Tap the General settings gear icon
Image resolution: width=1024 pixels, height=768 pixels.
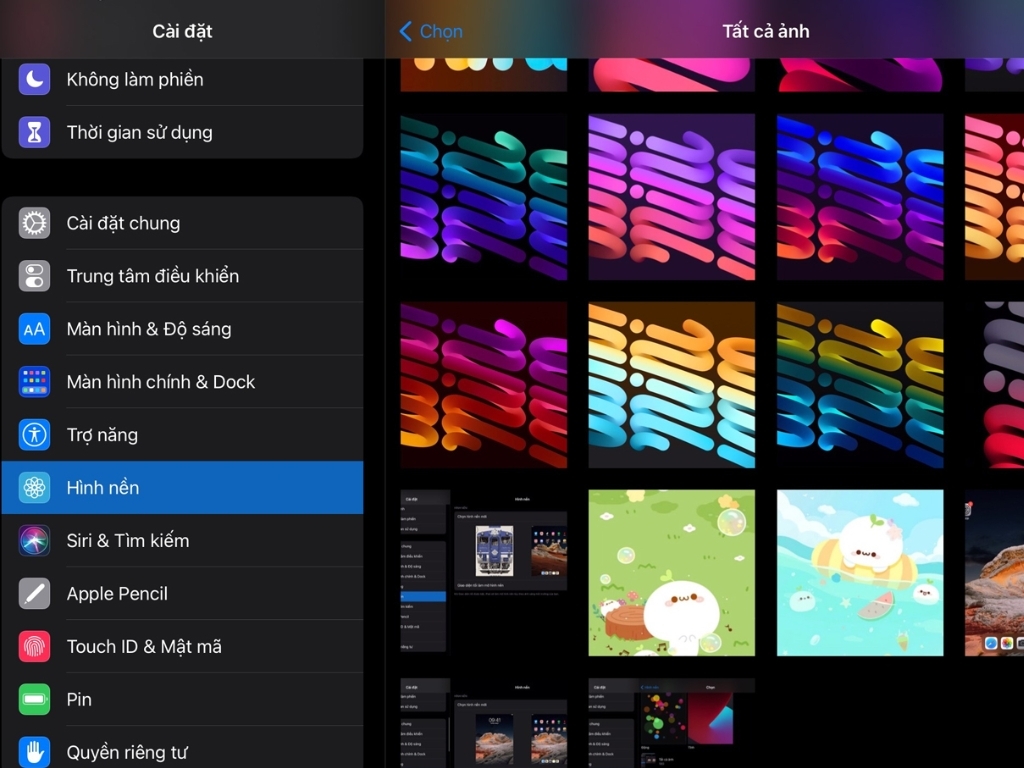point(34,223)
